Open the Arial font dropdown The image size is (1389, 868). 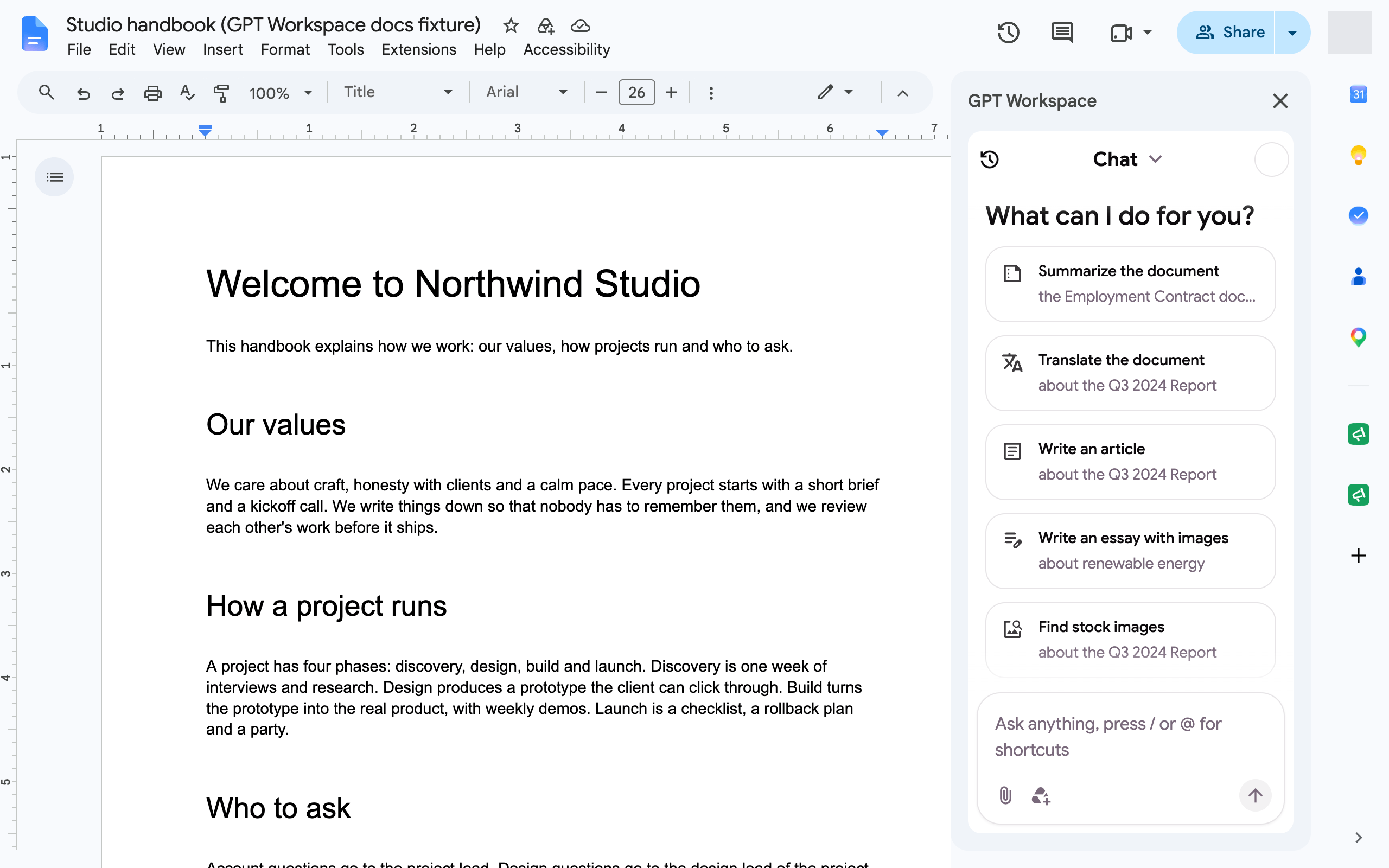point(527,92)
